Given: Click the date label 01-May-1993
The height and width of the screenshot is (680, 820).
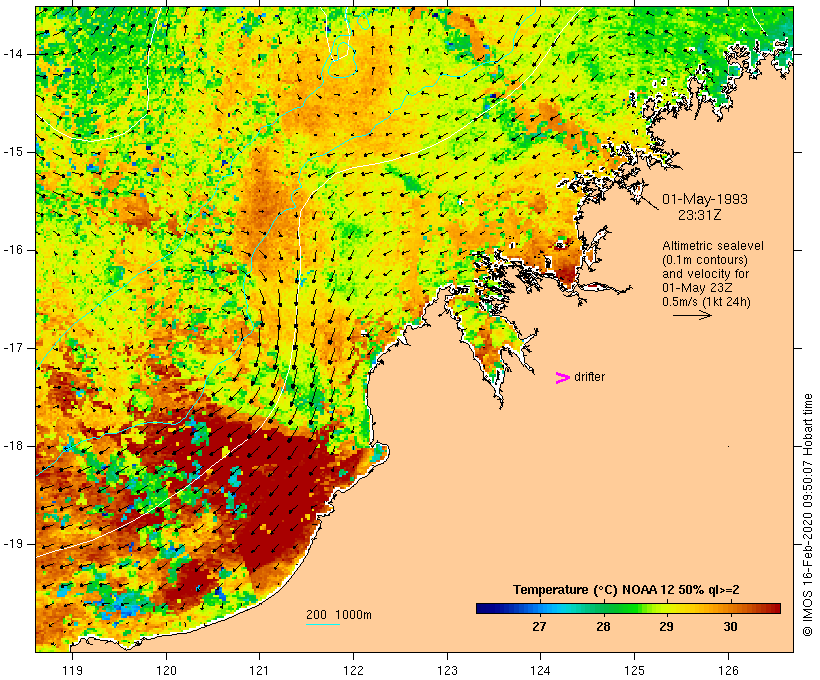Looking at the screenshot, I should tap(704, 199).
